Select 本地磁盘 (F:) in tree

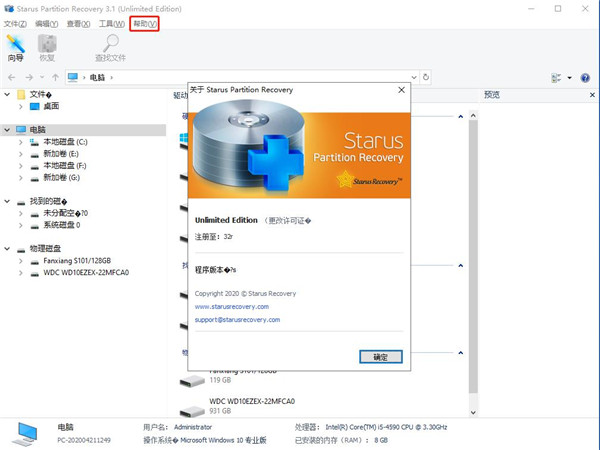[x=65, y=166]
